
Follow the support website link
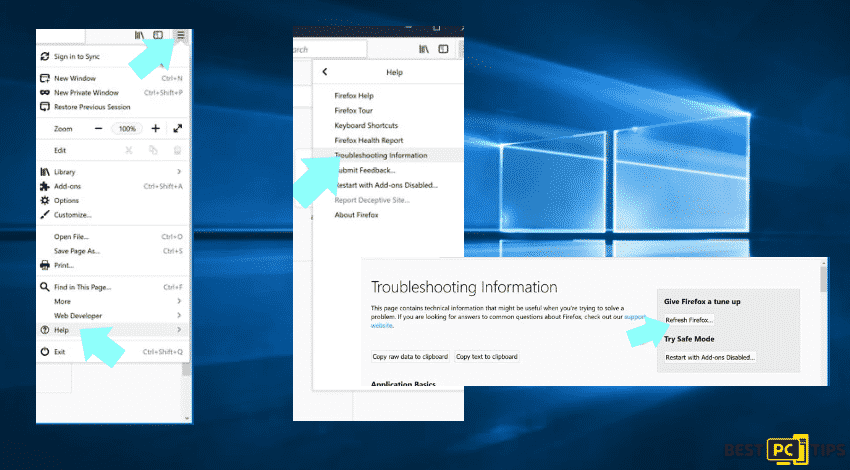(x=635, y=317)
